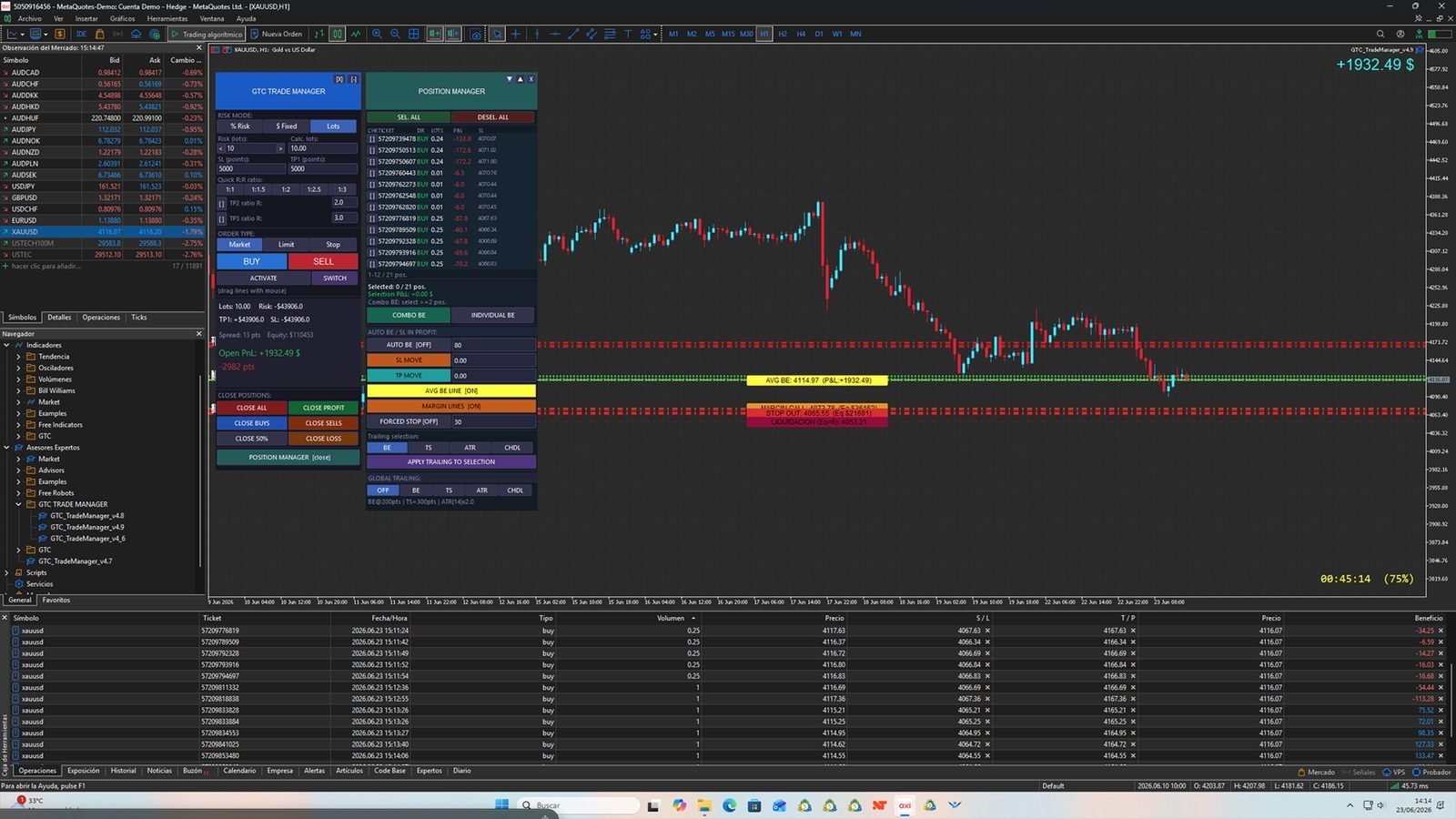The image size is (1456, 819).
Task: Increase Risk lots with > stepper
Action: pos(280,148)
